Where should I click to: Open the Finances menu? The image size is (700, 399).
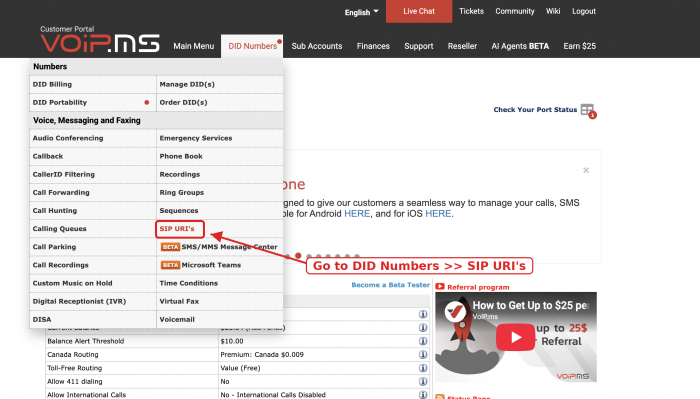click(373, 46)
